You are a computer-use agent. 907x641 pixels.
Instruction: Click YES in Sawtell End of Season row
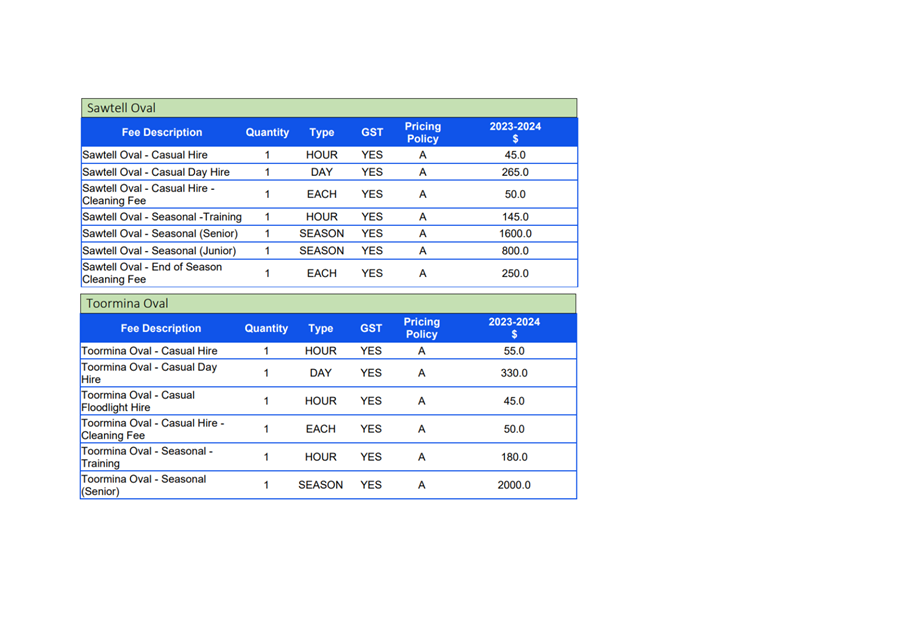pyautogui.click(x=372, y=274)
